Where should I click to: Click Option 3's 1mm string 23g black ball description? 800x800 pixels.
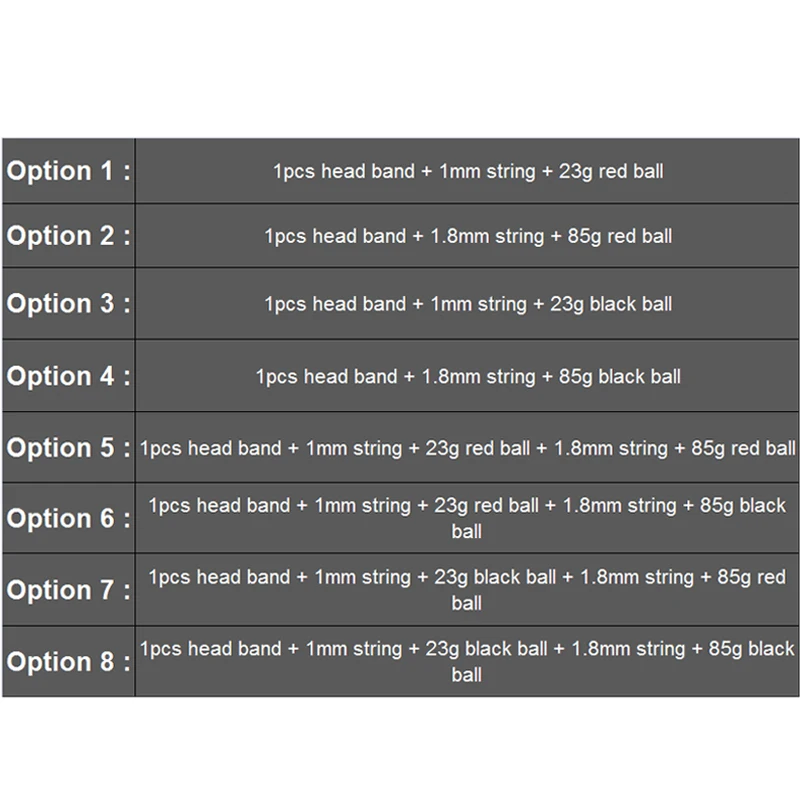[468, 304]
